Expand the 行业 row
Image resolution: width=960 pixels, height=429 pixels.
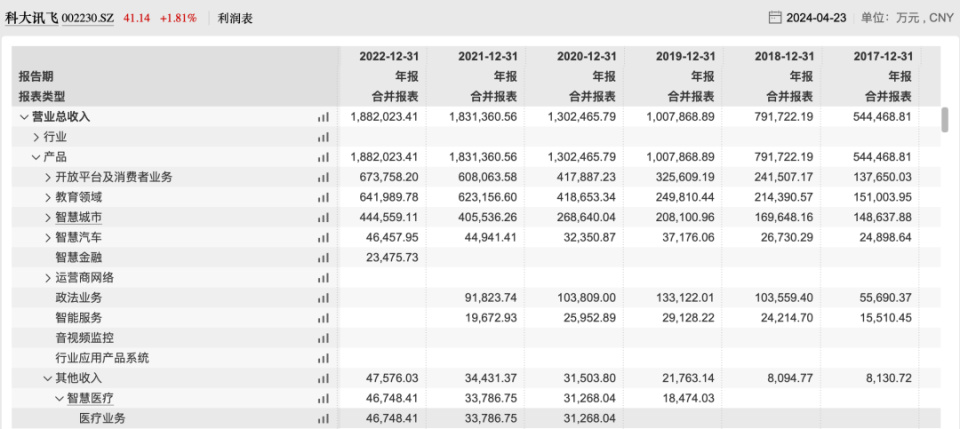point(36,137)
